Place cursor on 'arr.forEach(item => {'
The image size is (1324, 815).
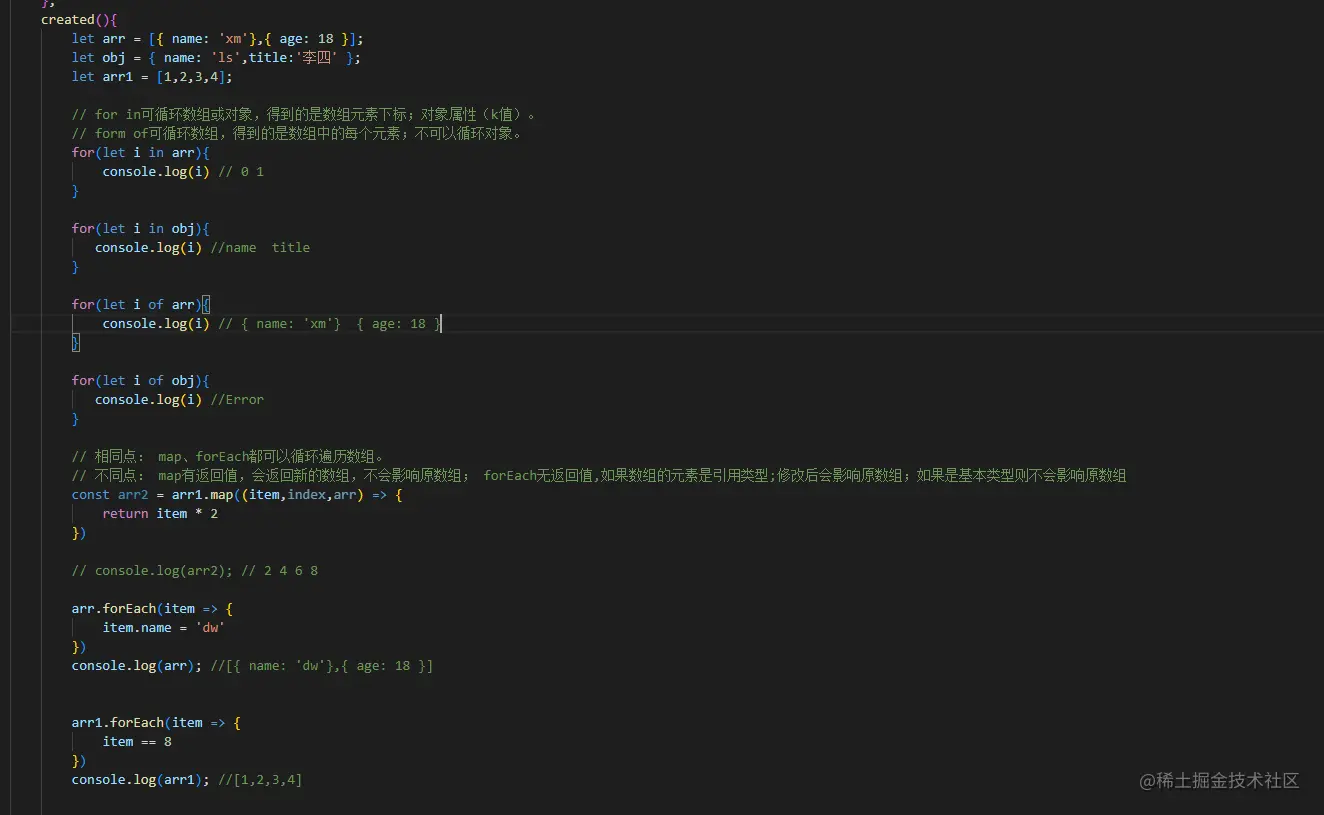tap(152, 608)
